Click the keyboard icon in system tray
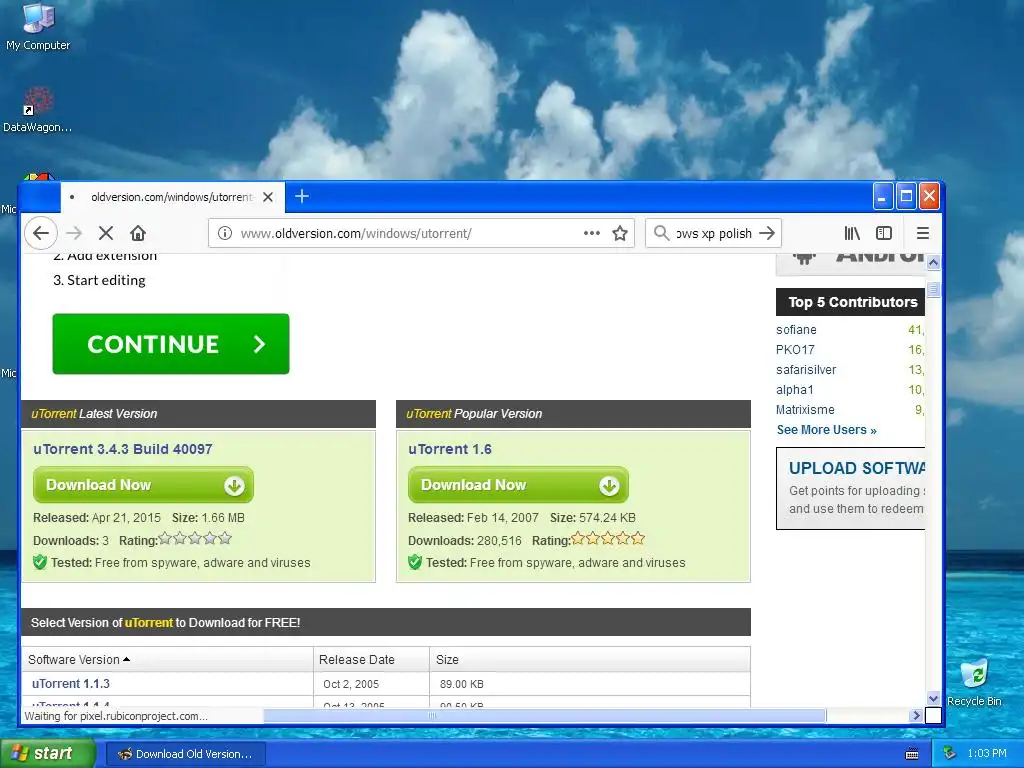The image size is (1024, 768). 912,754
